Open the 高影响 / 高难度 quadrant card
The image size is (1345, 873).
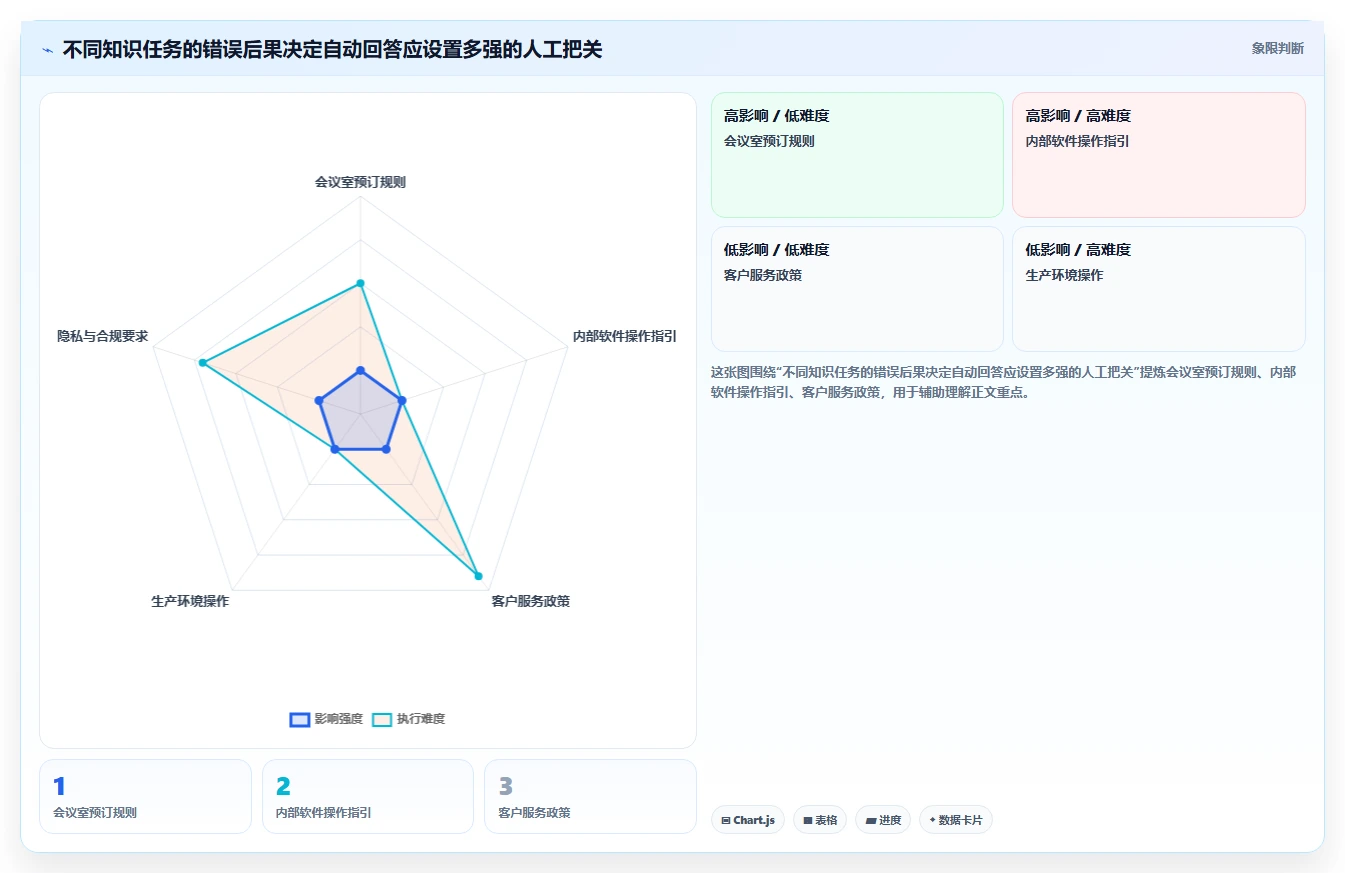tap(1159, 155)
